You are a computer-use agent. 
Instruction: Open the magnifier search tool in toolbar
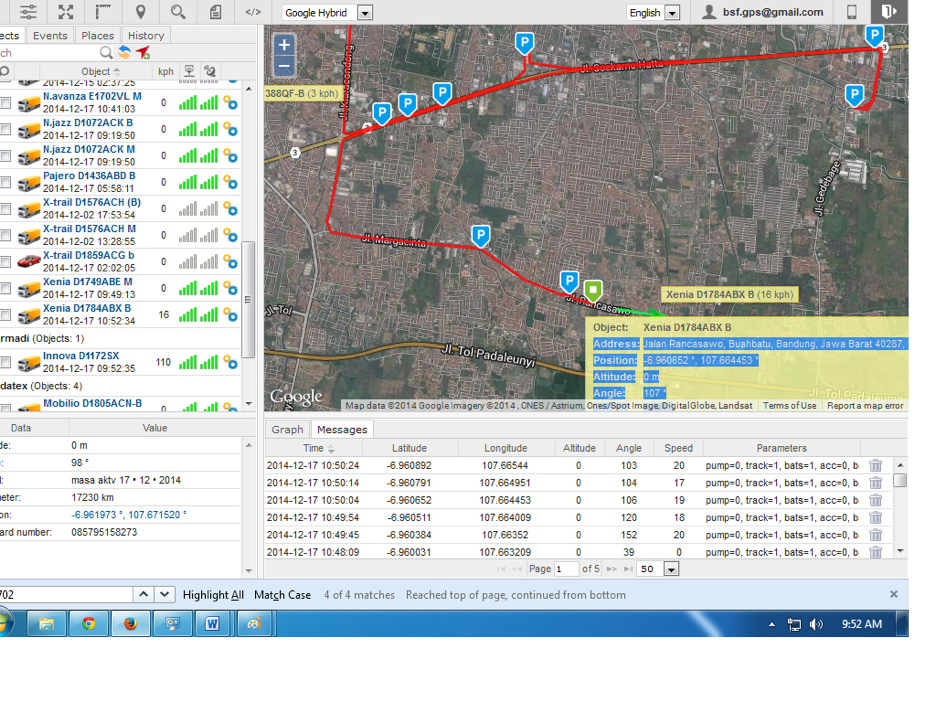click(178, 11)
